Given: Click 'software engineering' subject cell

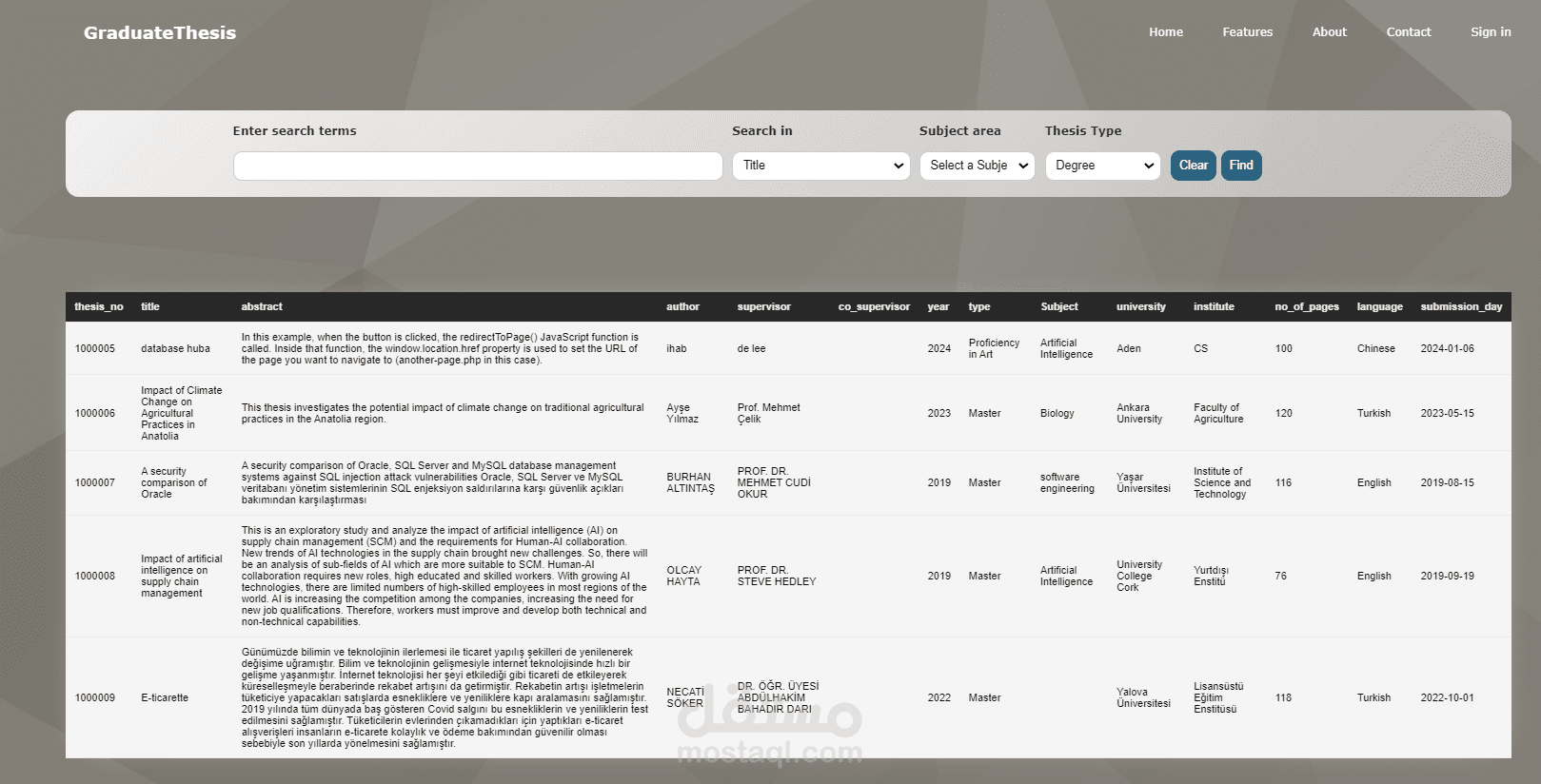Looking at the screenshot, I should pyautogui.click(x=1067, y=482).
